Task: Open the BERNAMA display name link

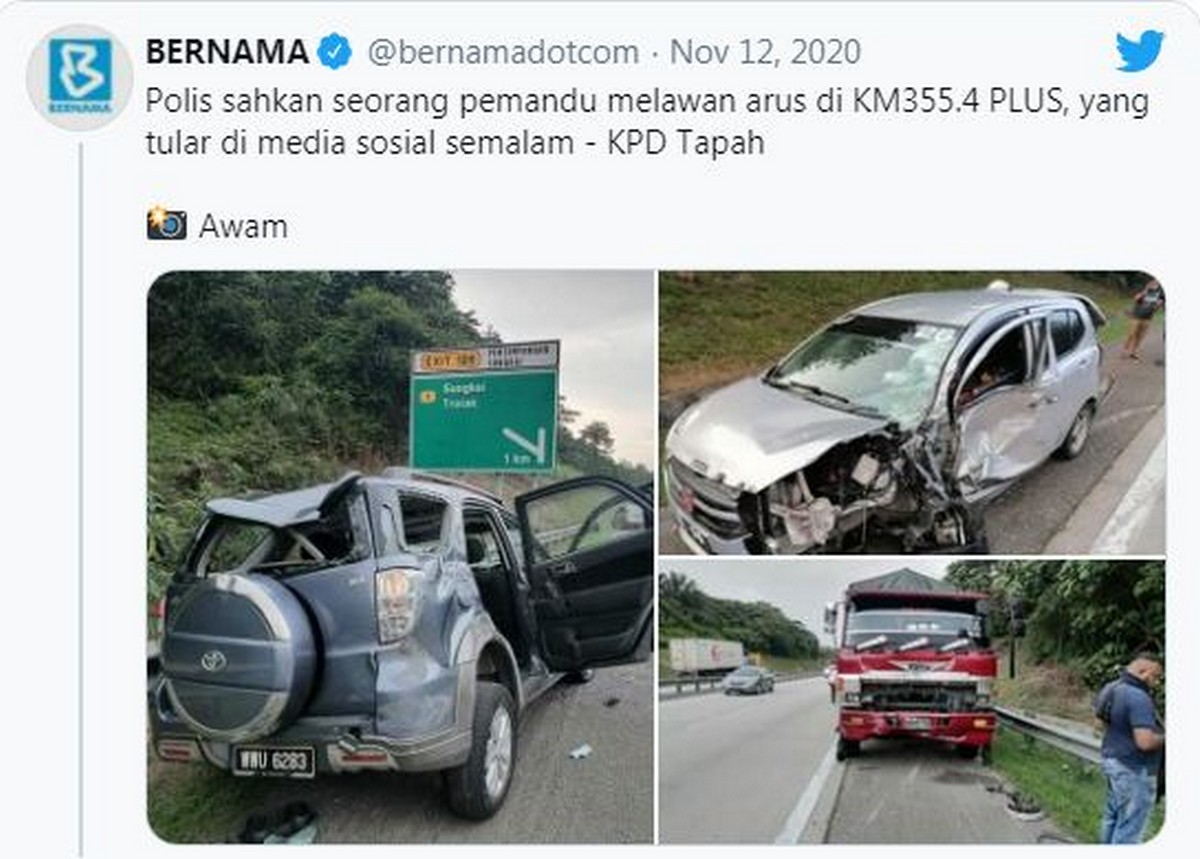Action: pyautogui.click(x=228, y=51)
